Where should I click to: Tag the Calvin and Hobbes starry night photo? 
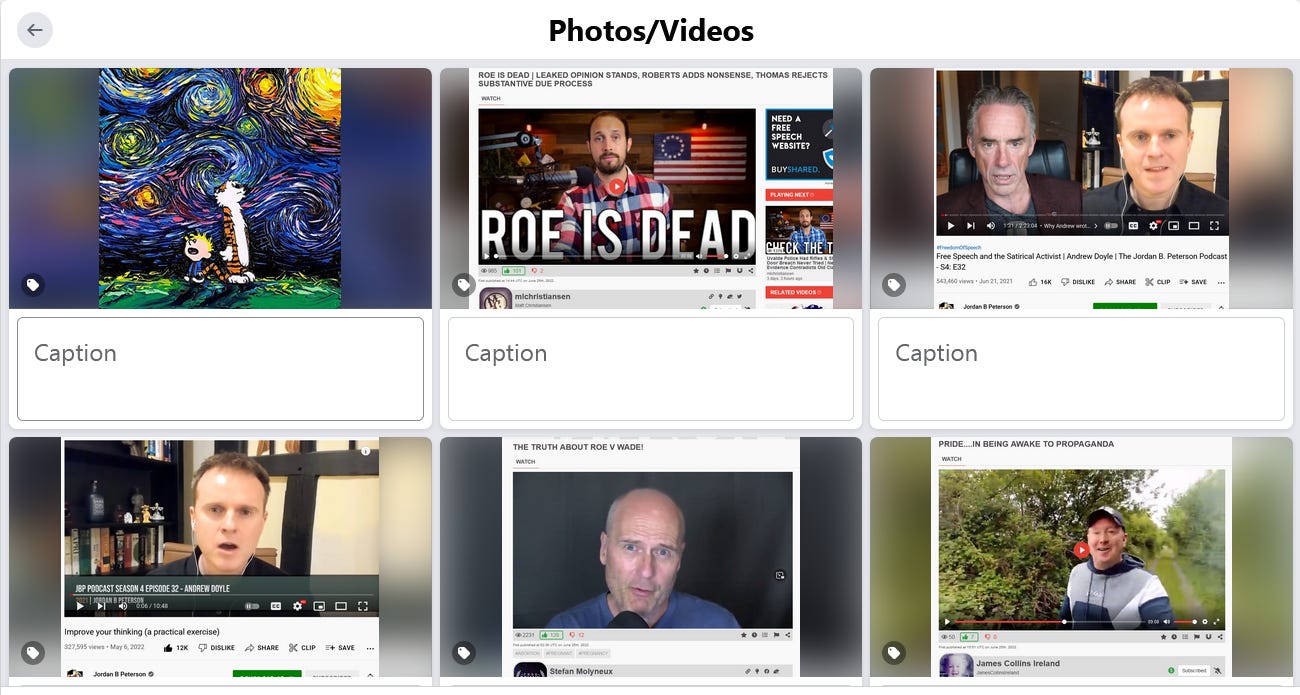[x=33, y=285]
